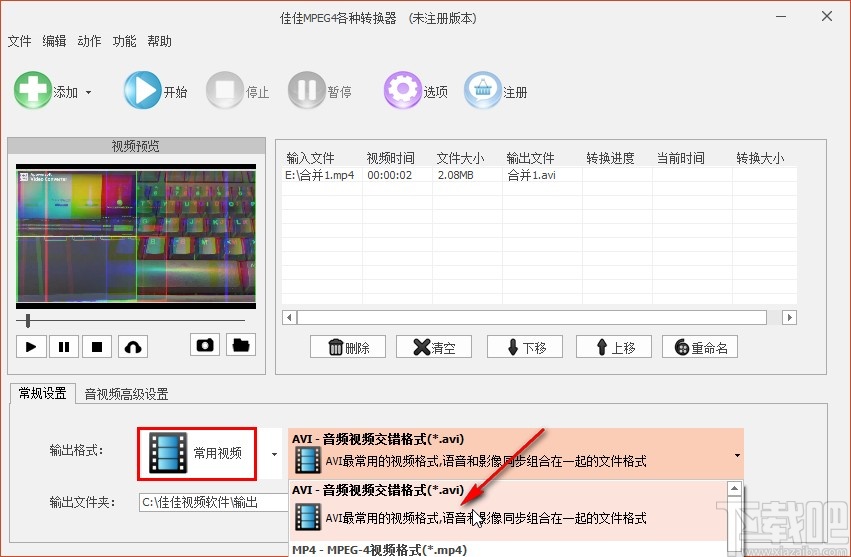Pause the preview video
This screenshot has width=851, height=557.
point(64,346)
